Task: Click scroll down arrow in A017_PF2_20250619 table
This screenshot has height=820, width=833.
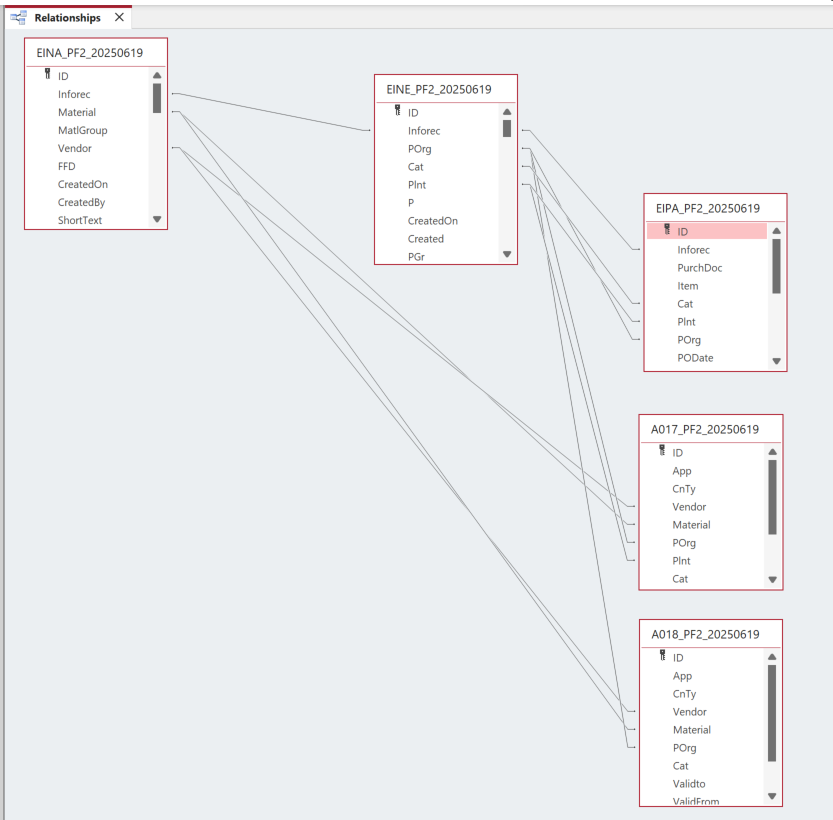Action: point(771,579)
